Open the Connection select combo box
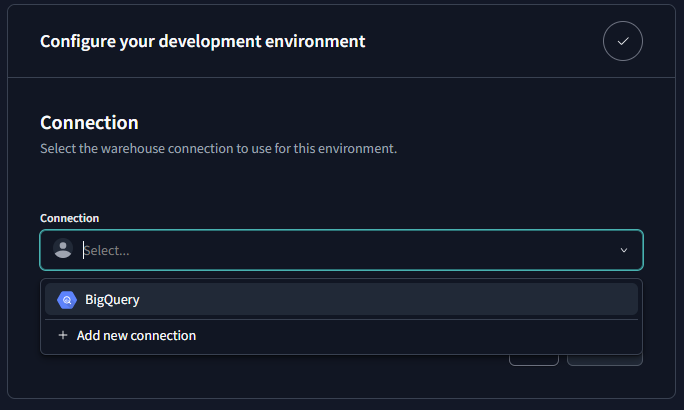This screenshot has width=684, height=410. pos(341,250)
